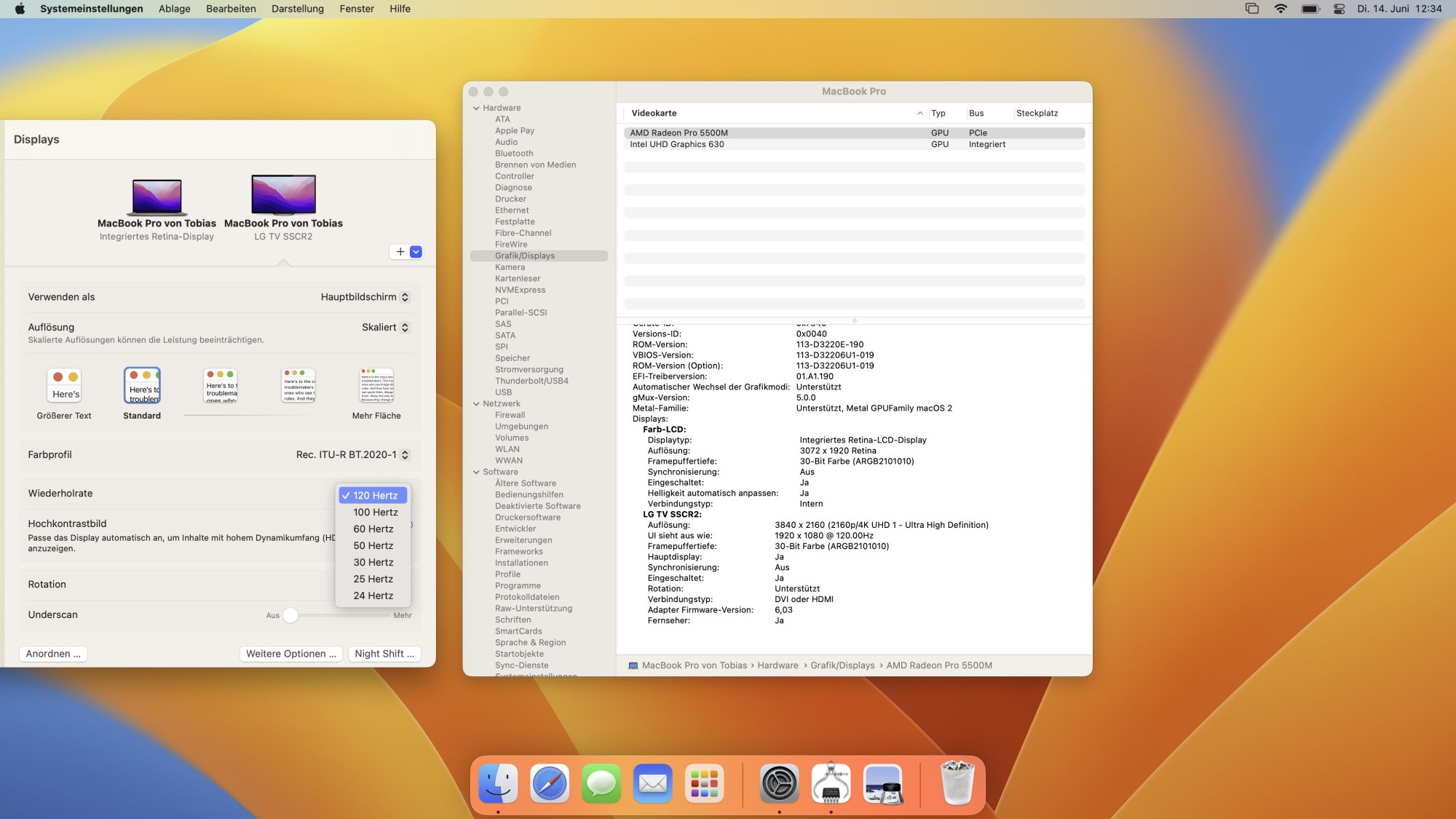Click Wi-Fi icon in menu bar
This screenshot has height=819, width=1456.
point(1281,9)
